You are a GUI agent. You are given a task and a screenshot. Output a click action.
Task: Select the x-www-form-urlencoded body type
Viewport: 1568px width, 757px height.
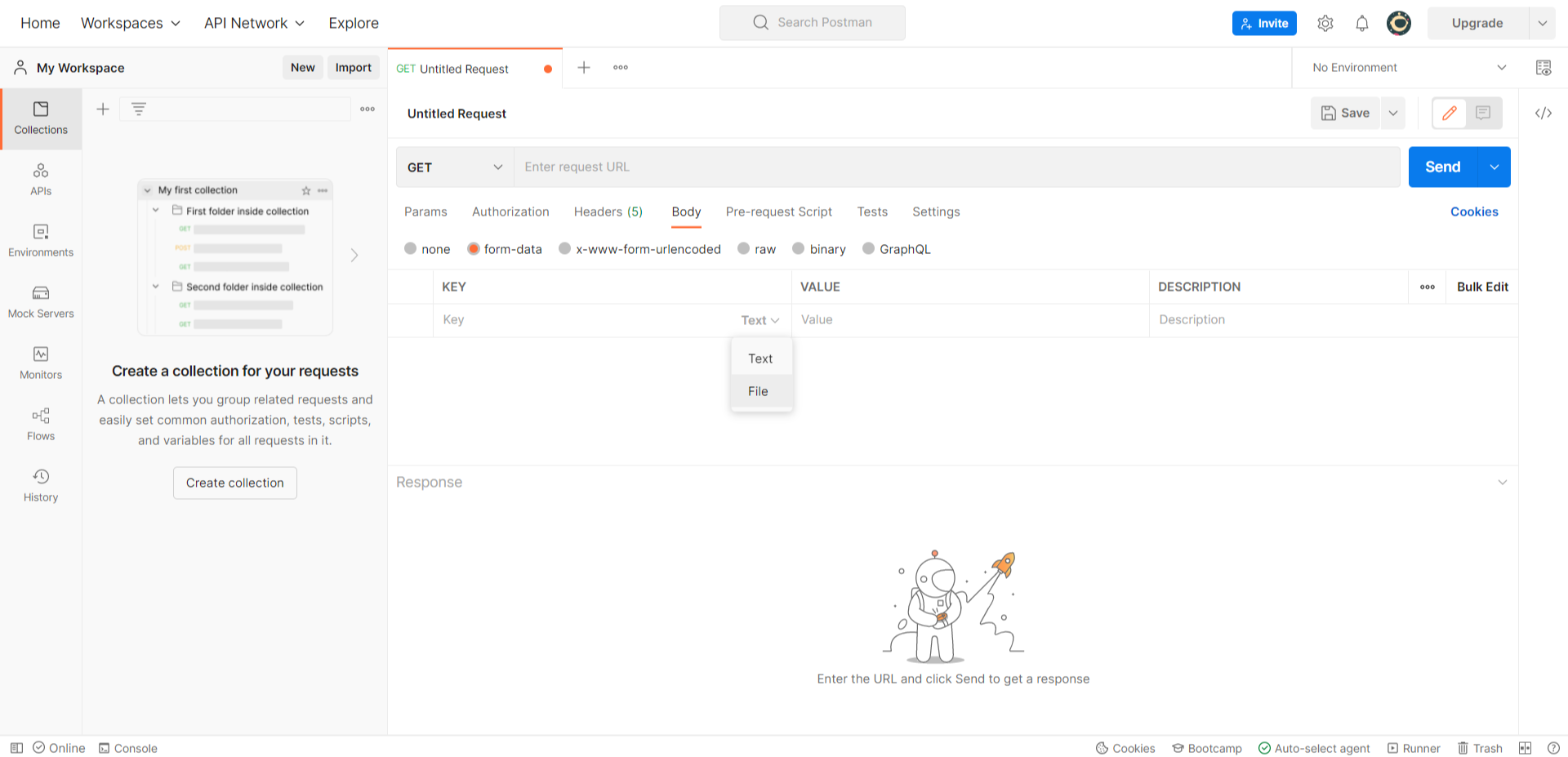(x=639, y=249)
